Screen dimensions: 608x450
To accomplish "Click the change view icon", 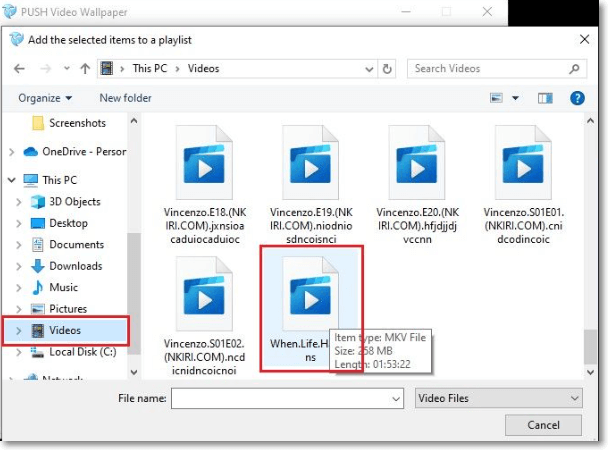I will tap(496, 98).
